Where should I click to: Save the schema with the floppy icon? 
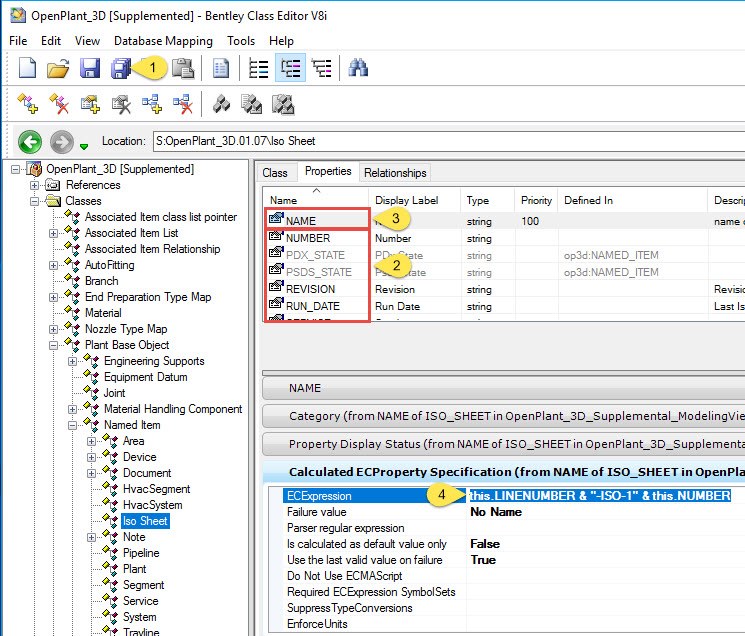[x=90, y=68]
